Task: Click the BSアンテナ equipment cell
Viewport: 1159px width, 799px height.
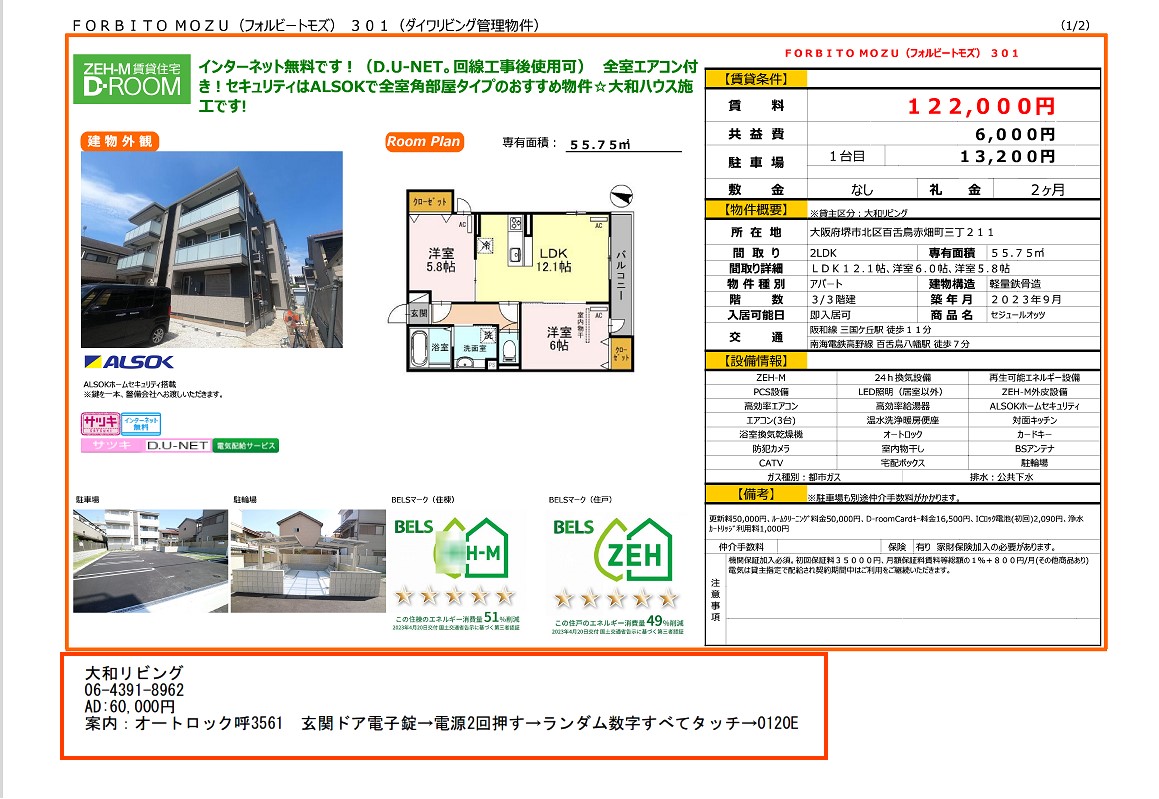Action: pos(1034,449)
